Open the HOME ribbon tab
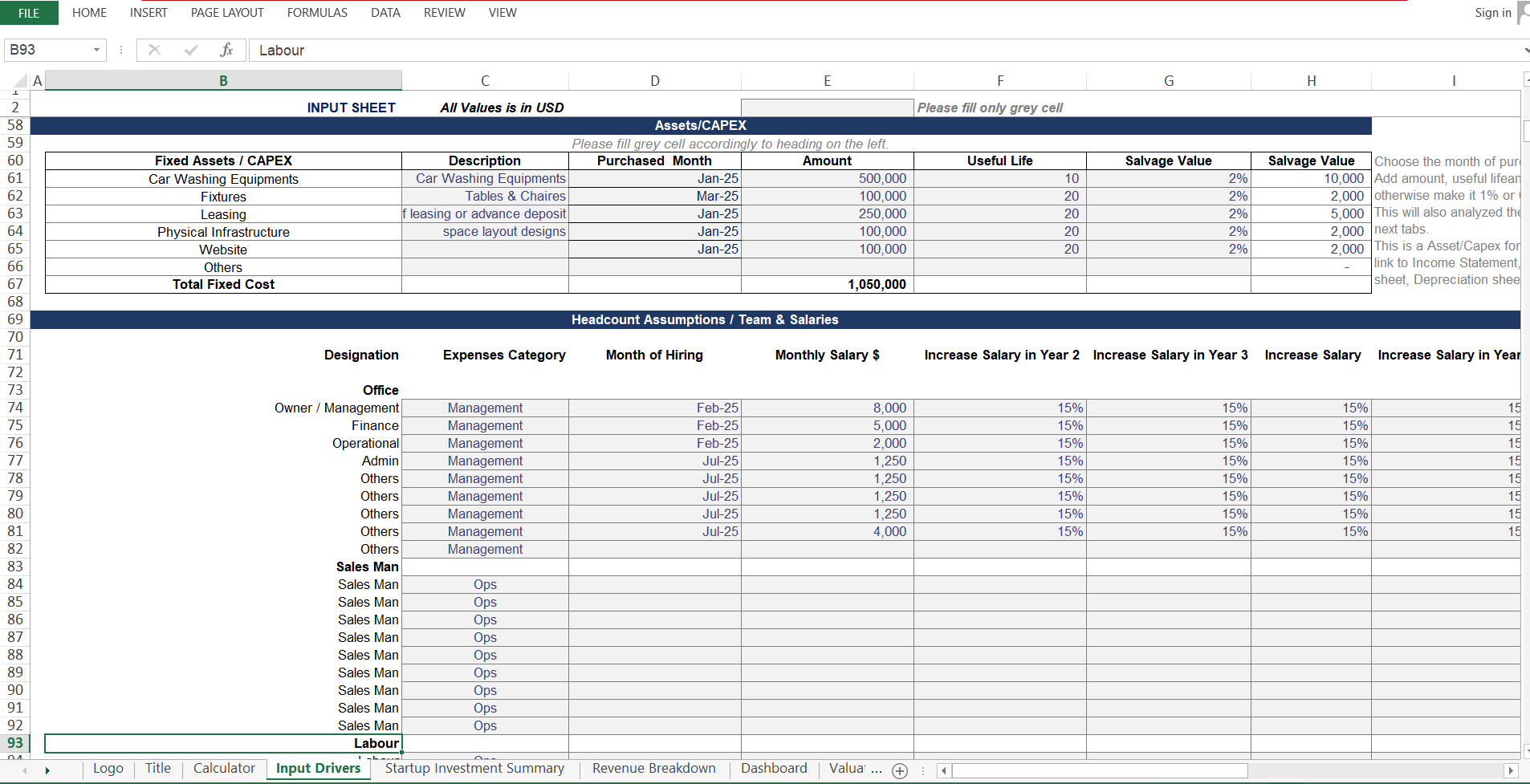This screenshot has width=1530, height=784. click(x=89, y=13)
